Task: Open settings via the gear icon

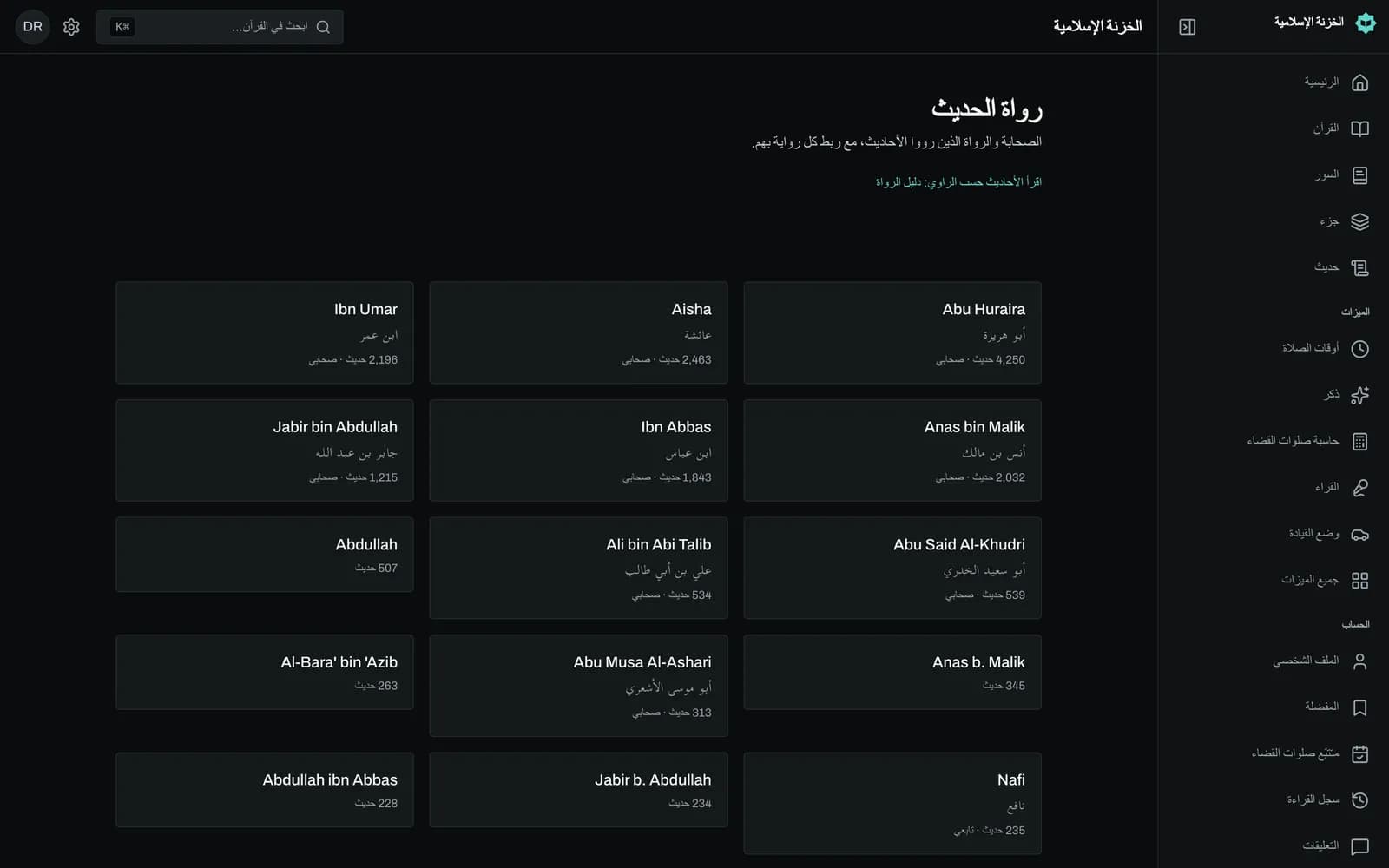Action: [x=71, y=27]
